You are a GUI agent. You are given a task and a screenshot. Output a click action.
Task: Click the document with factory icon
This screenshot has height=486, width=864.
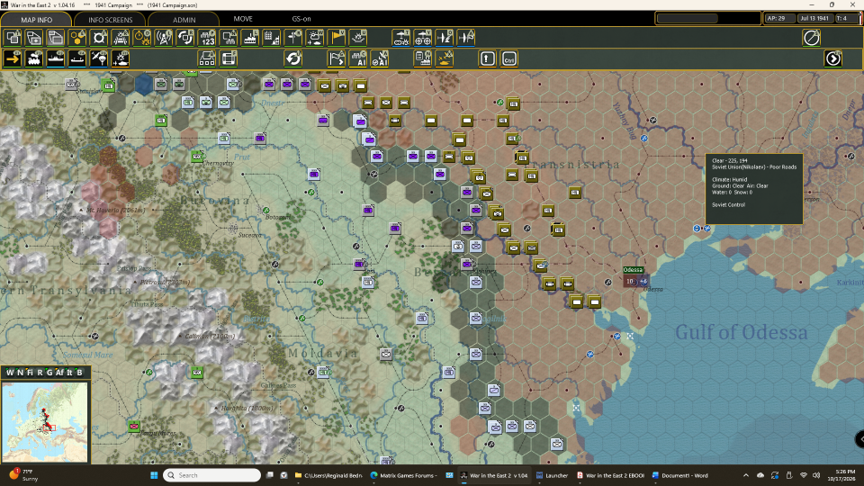pyautogui.click(x=423, y=58)
